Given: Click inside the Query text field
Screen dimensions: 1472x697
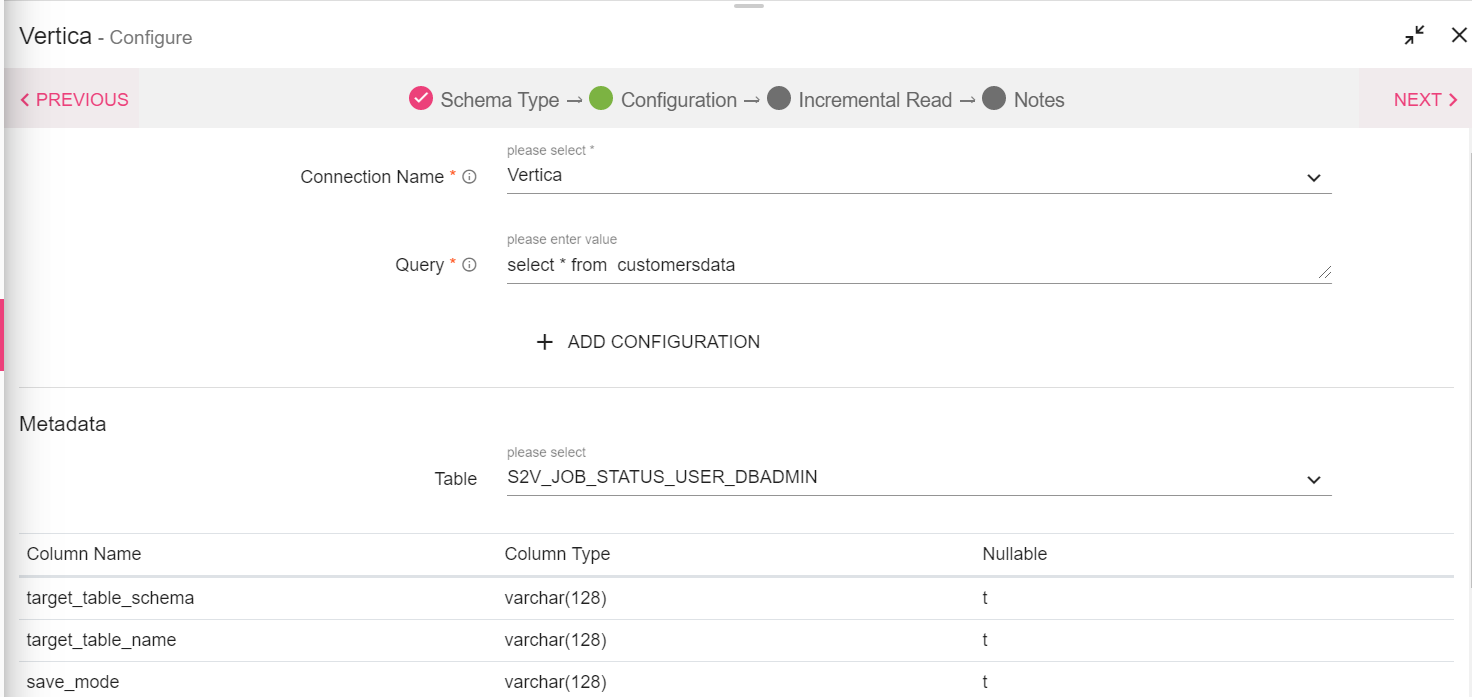Looking at the screenshot, I should 900,265.
